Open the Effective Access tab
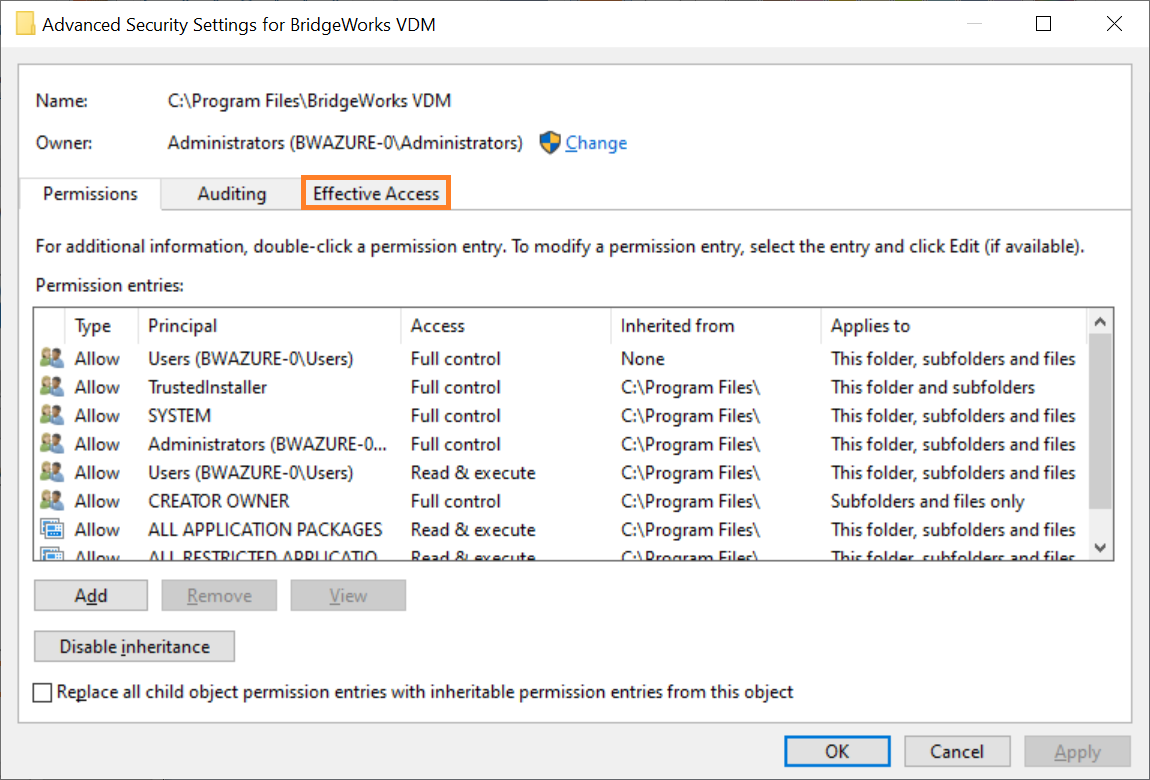This screenshot has width=1150, height=780. 376,194
